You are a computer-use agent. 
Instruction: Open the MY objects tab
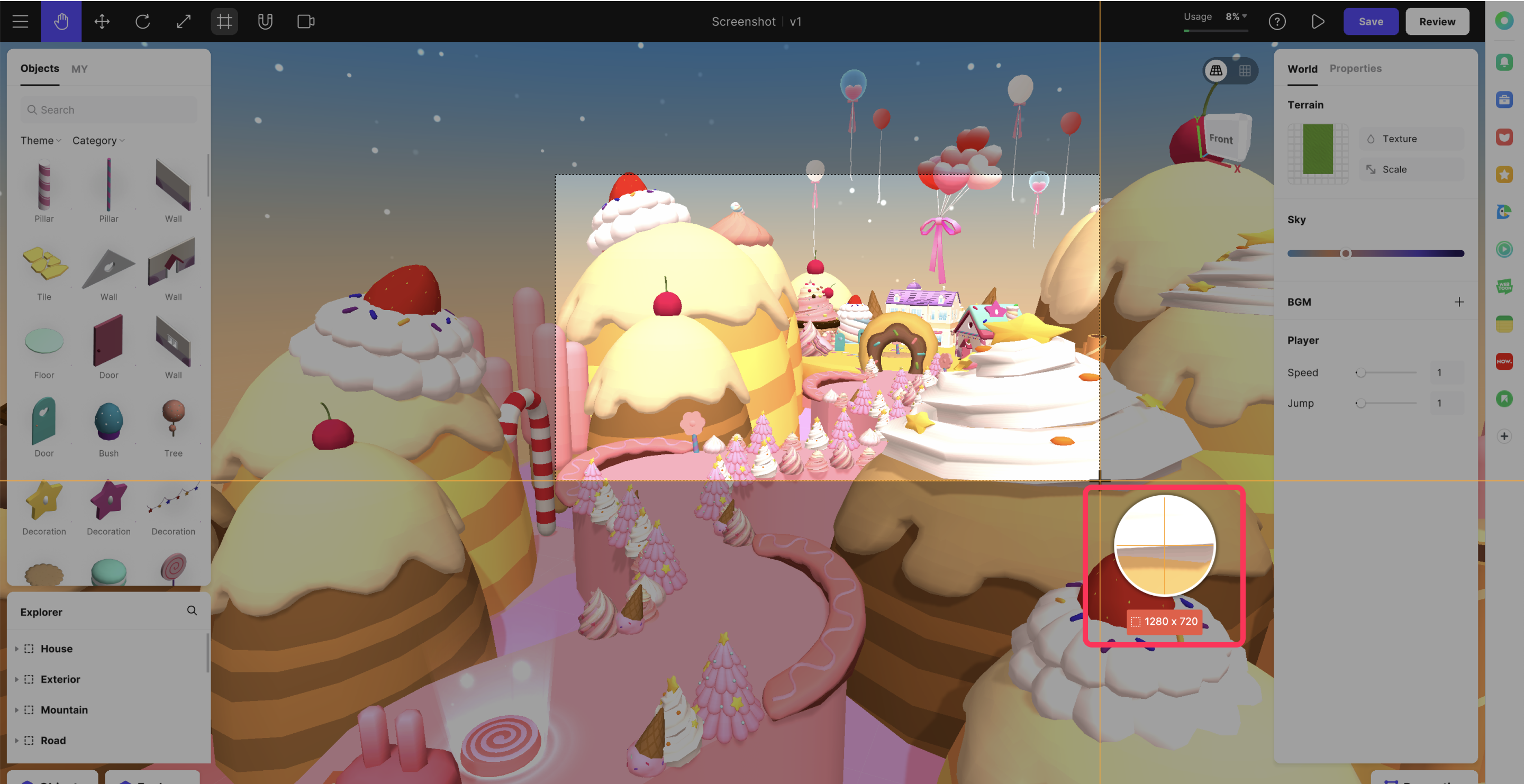[79, 69]
